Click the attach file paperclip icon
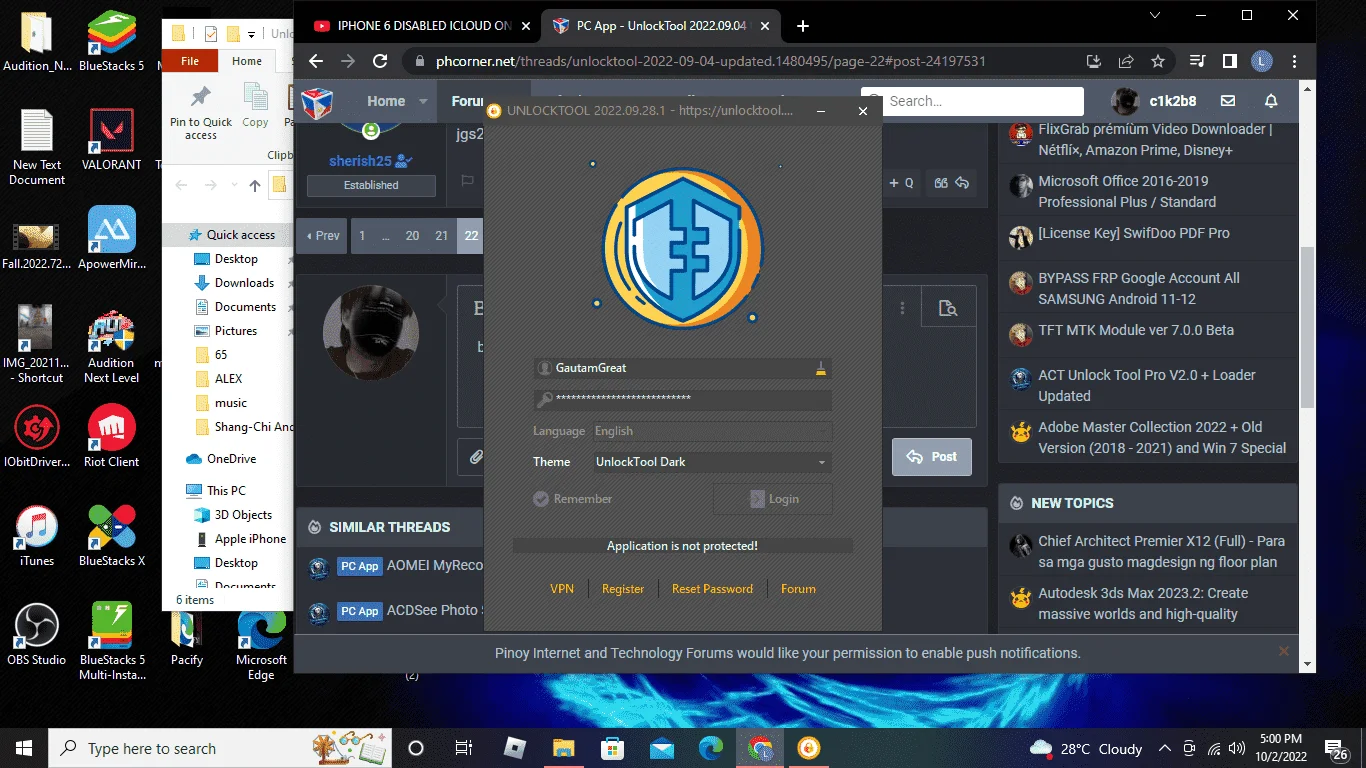This screenshot has height=768, width=1366. (x=476, y=457)
